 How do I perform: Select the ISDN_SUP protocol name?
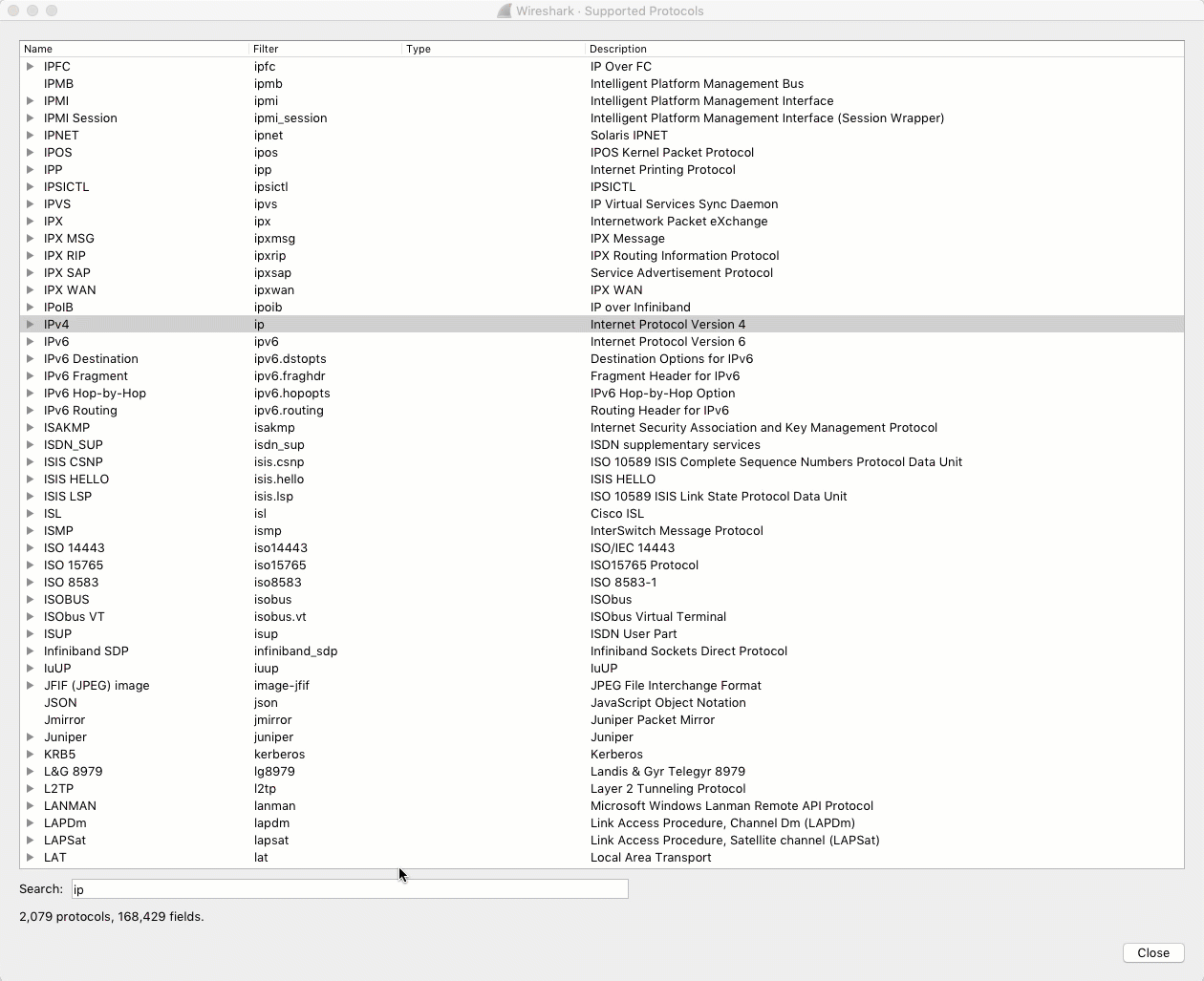pos(73,444)
